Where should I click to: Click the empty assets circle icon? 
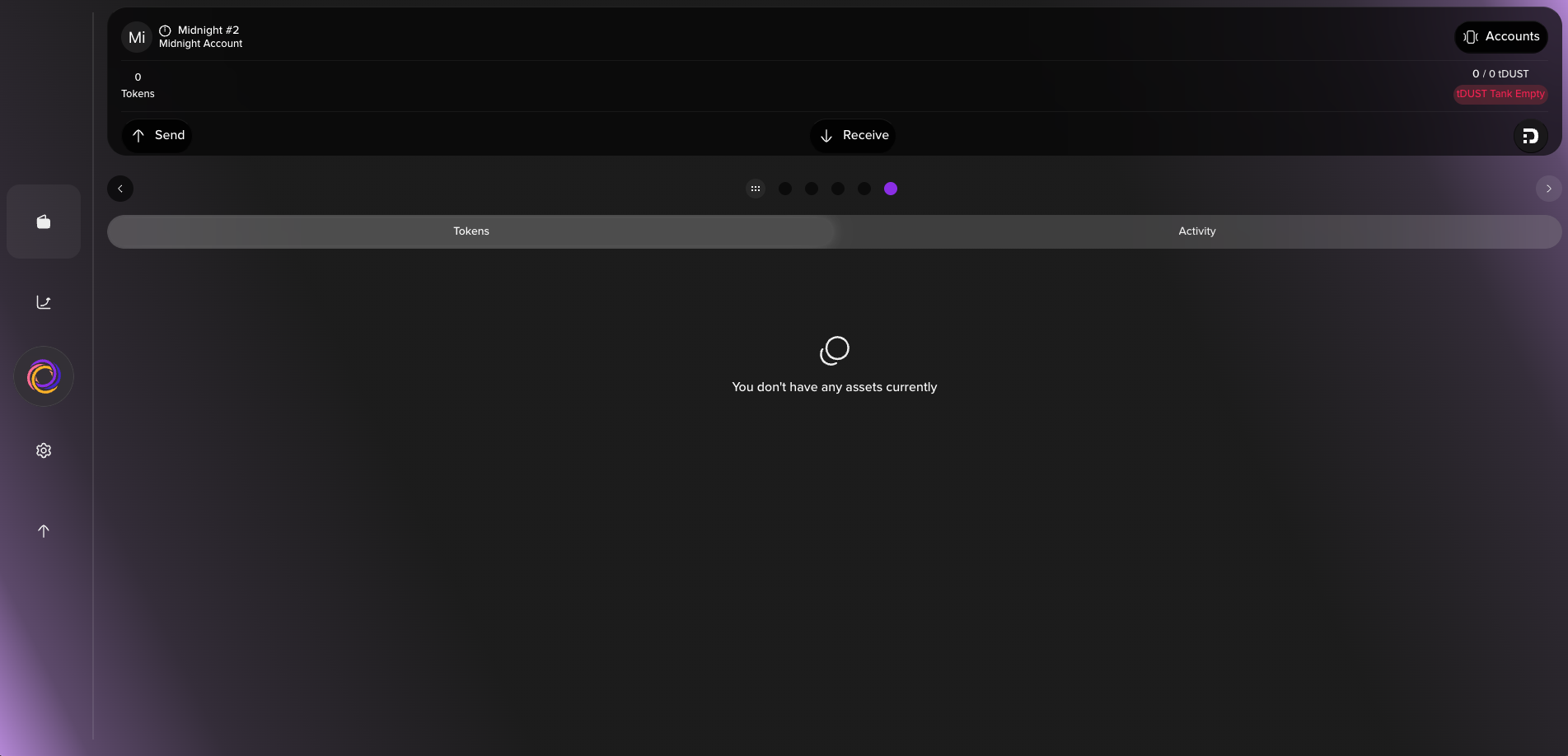835,351
